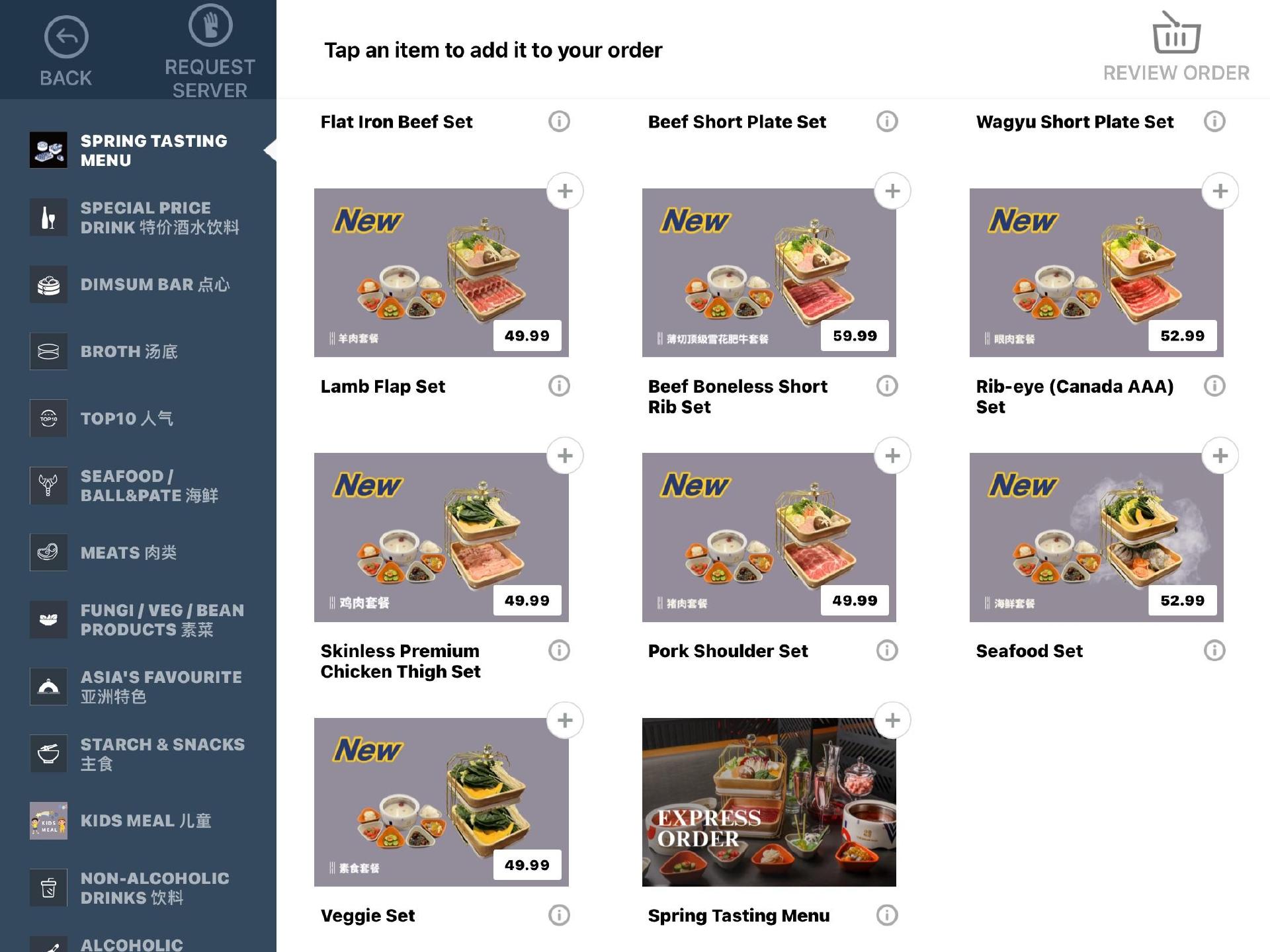Tap Skinless Premium Chicken Thigh Set title
This screenshot has height=952, width=1270.
[x=401, y=661]
